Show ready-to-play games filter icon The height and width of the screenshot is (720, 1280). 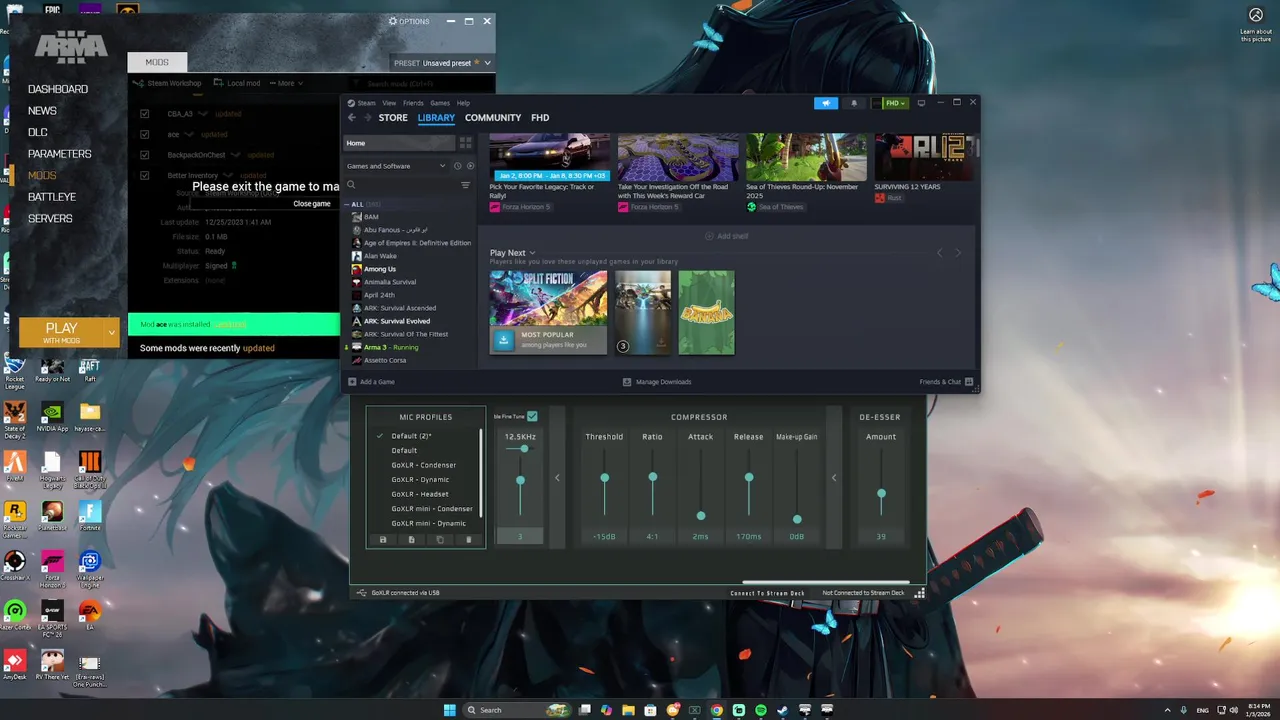click(x=470, y=166)
